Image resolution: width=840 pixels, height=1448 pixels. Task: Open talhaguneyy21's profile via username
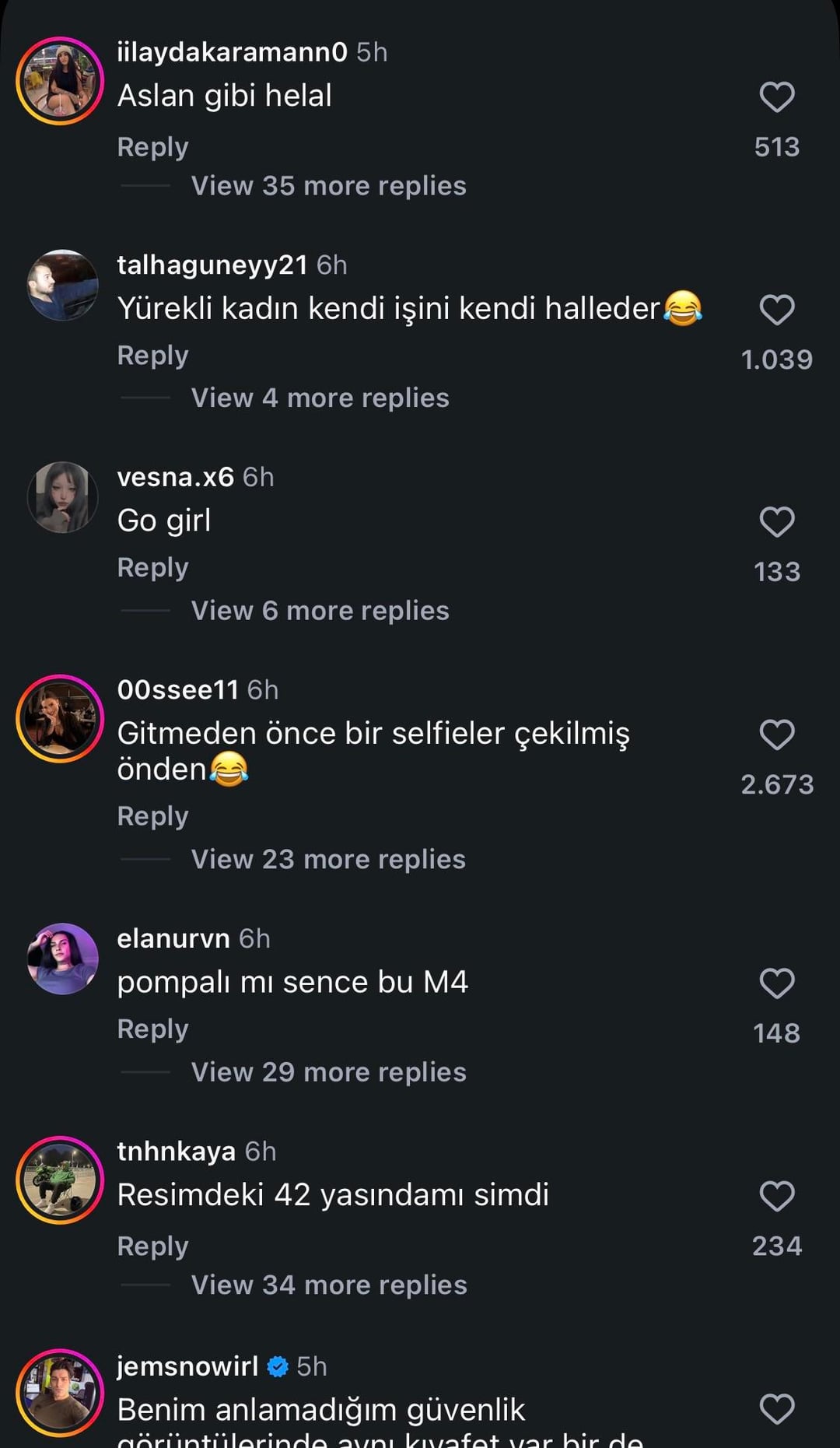pos(212,265)
